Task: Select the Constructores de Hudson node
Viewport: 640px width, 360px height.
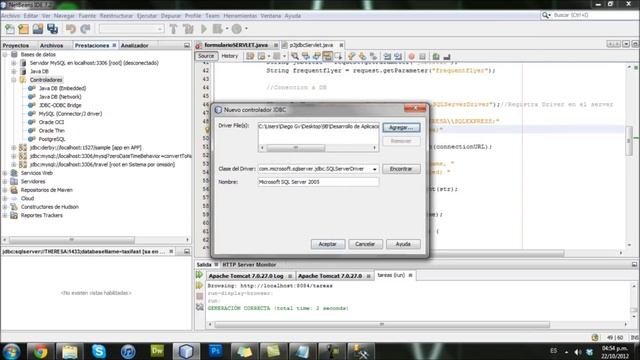Action: click(x=49, y=207)
